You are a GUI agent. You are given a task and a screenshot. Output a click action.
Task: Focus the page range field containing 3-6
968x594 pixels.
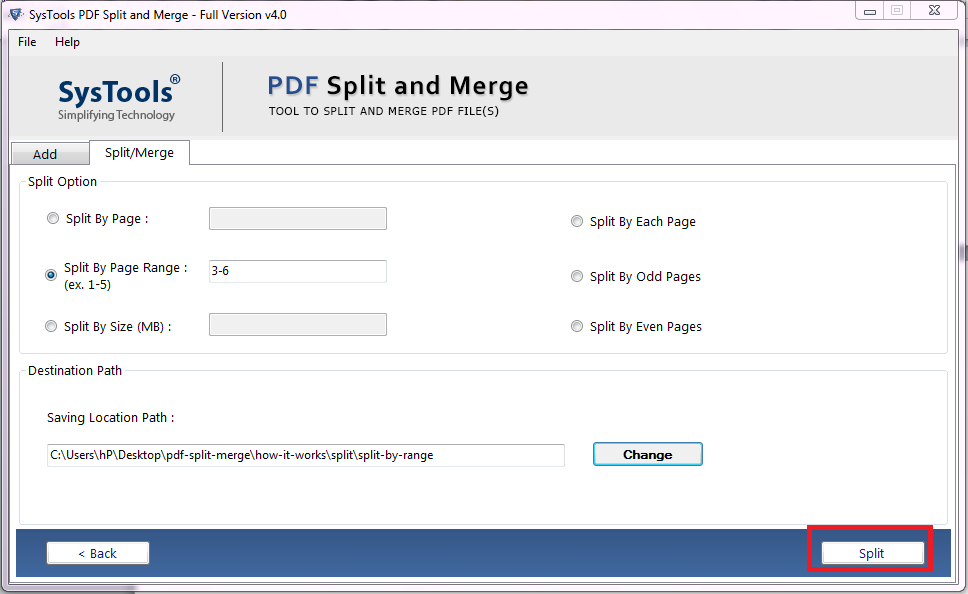[x=298, y=271]
